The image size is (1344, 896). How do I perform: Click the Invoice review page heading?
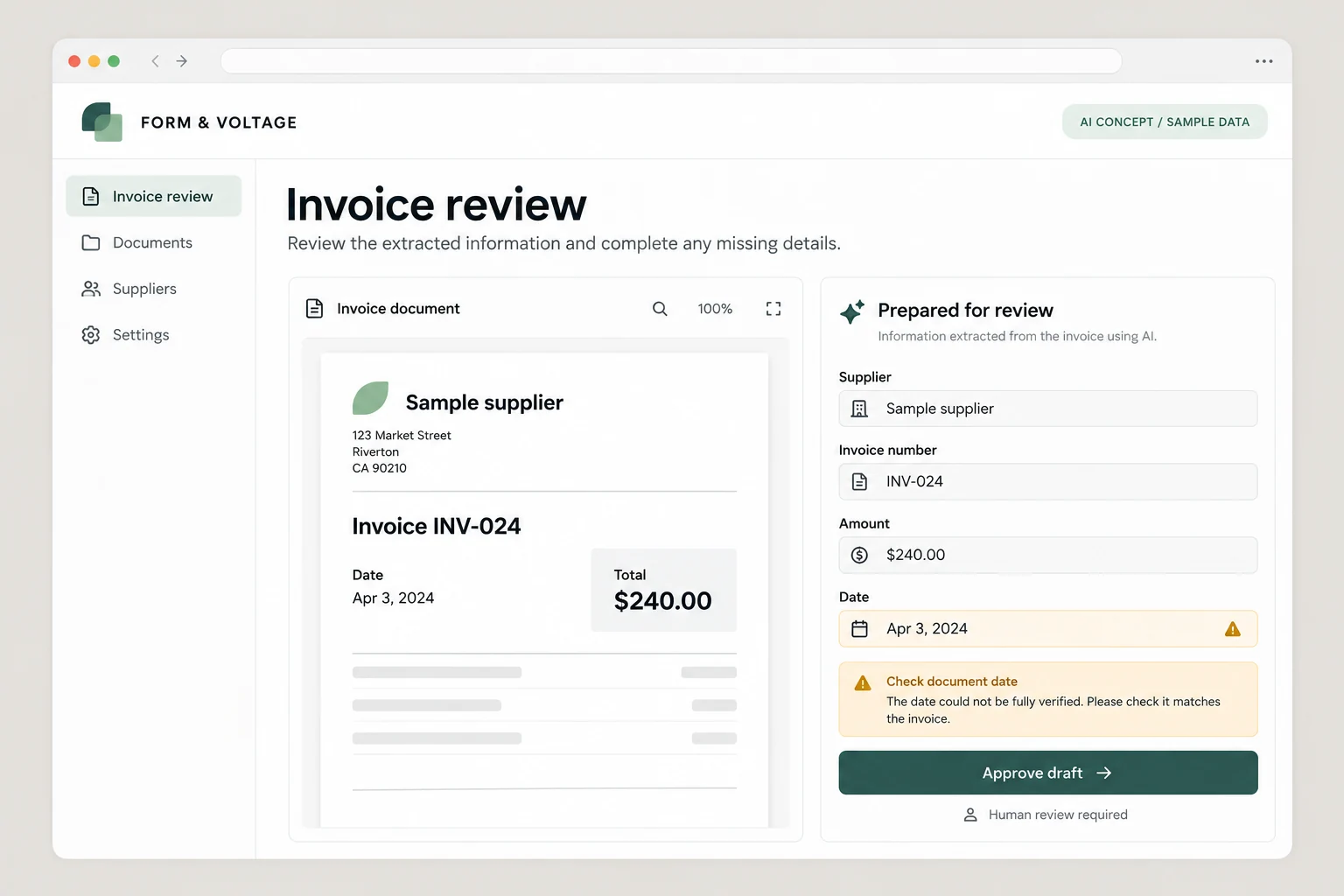[436, 205]
